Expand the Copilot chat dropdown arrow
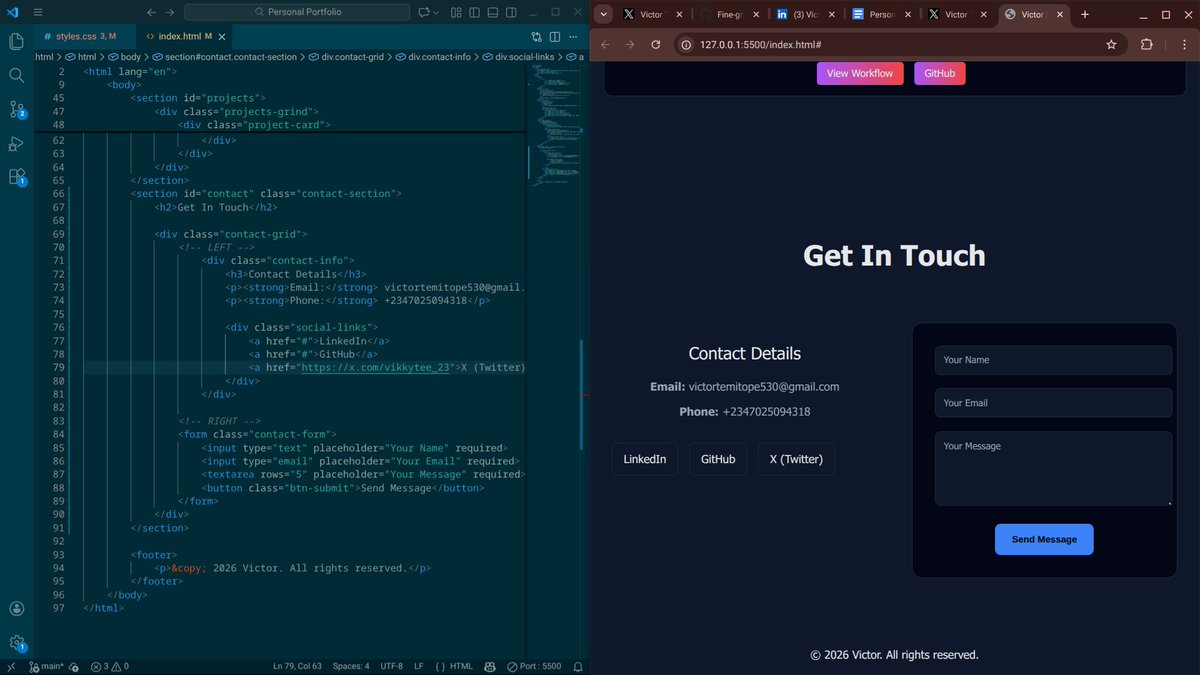 pyautogui.click(x=438, y=13)
